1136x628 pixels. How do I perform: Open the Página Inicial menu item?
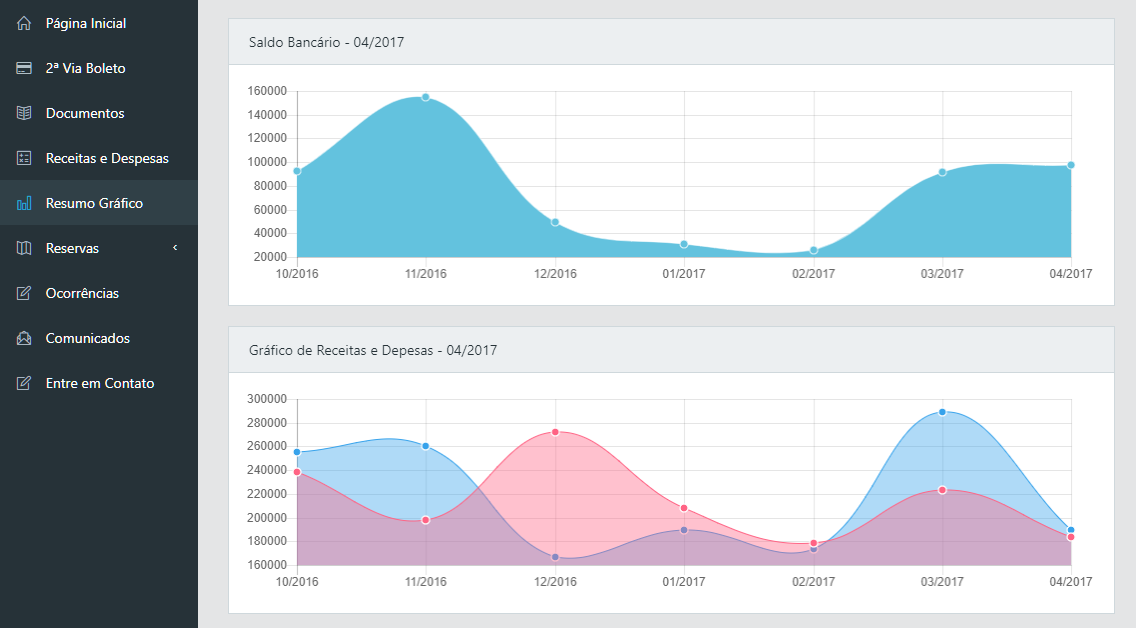click(x=86, y=23)
